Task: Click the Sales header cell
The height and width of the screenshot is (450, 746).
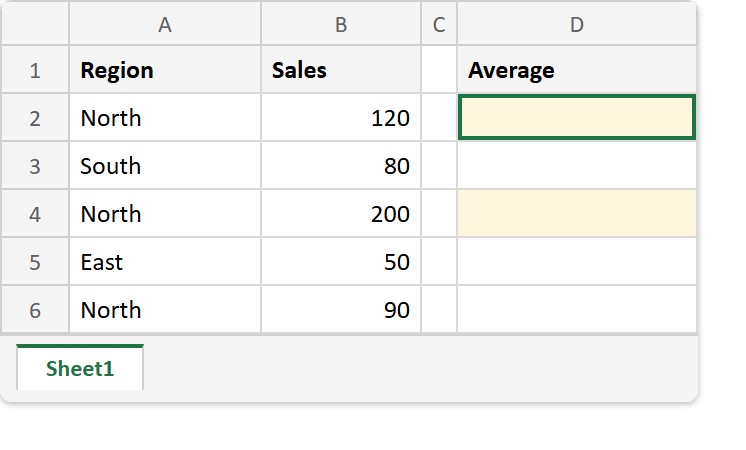Action: (x=341, y=70)
